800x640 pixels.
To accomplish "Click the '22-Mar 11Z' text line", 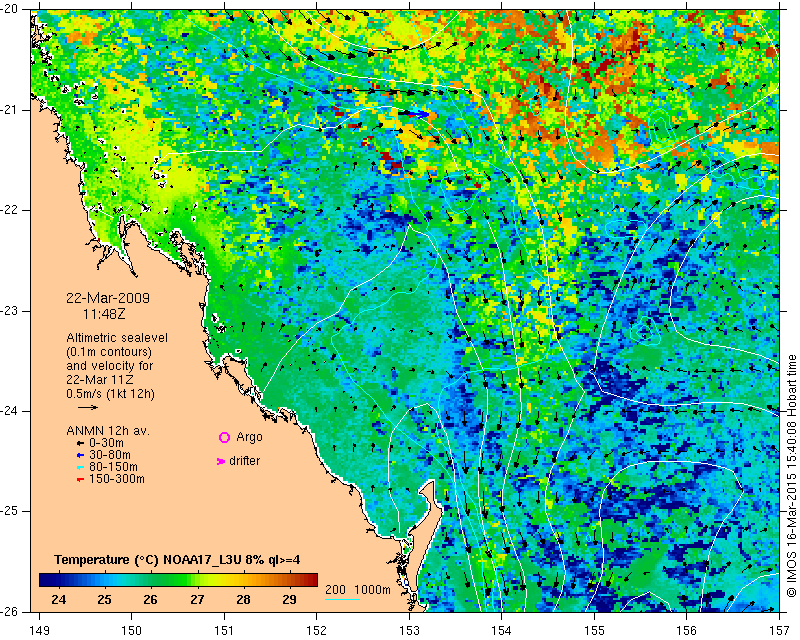I will [x=99, y=380].
